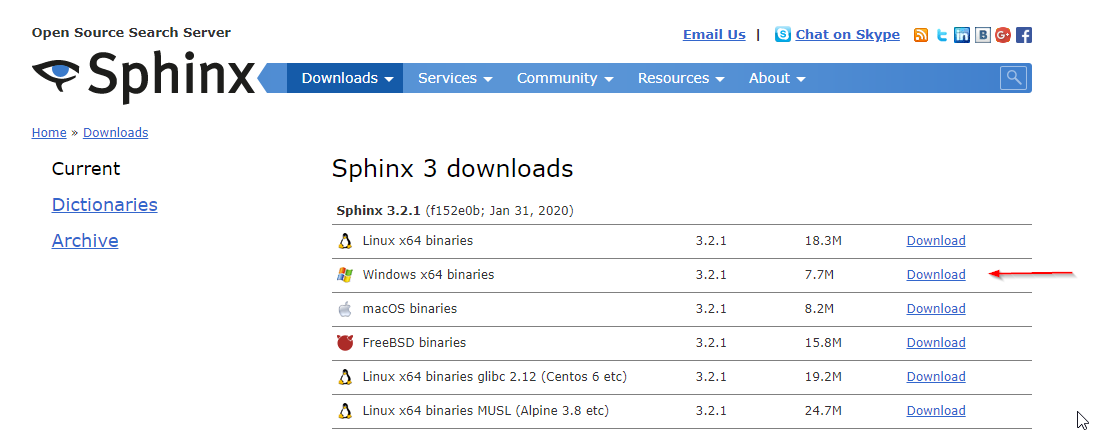This screenshot has height=444, width=1099.
Task: Expand the Downloads dropdown menu
Action: click(x=346, y=78)
